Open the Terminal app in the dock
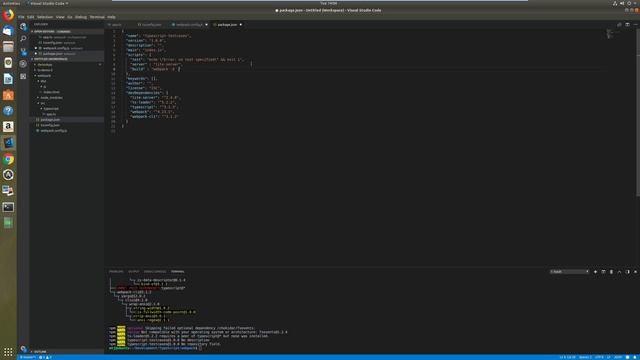 (8, 207)
